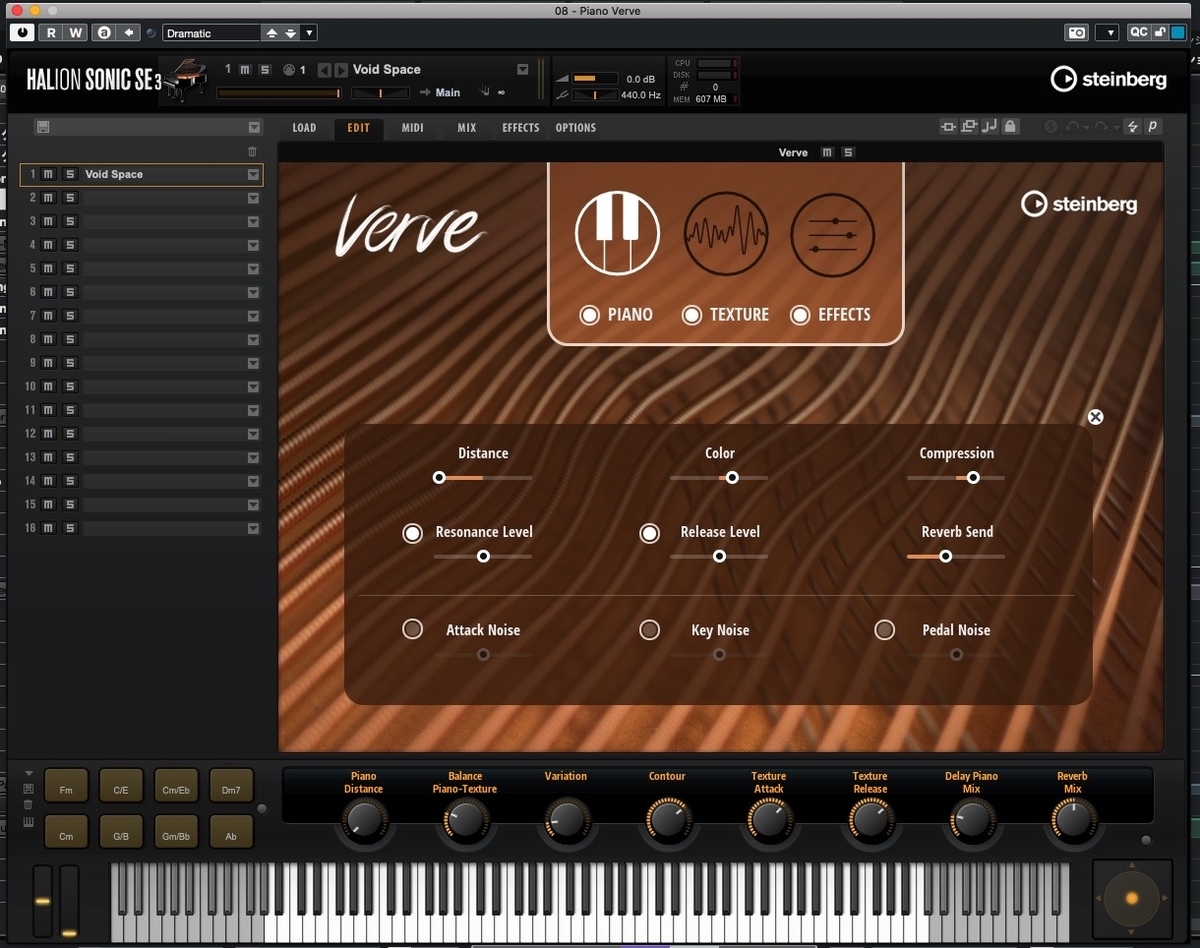Mute slot 1 Void Space
The width and height of the screenshot is (1200, 948).
tap(47, 174)
